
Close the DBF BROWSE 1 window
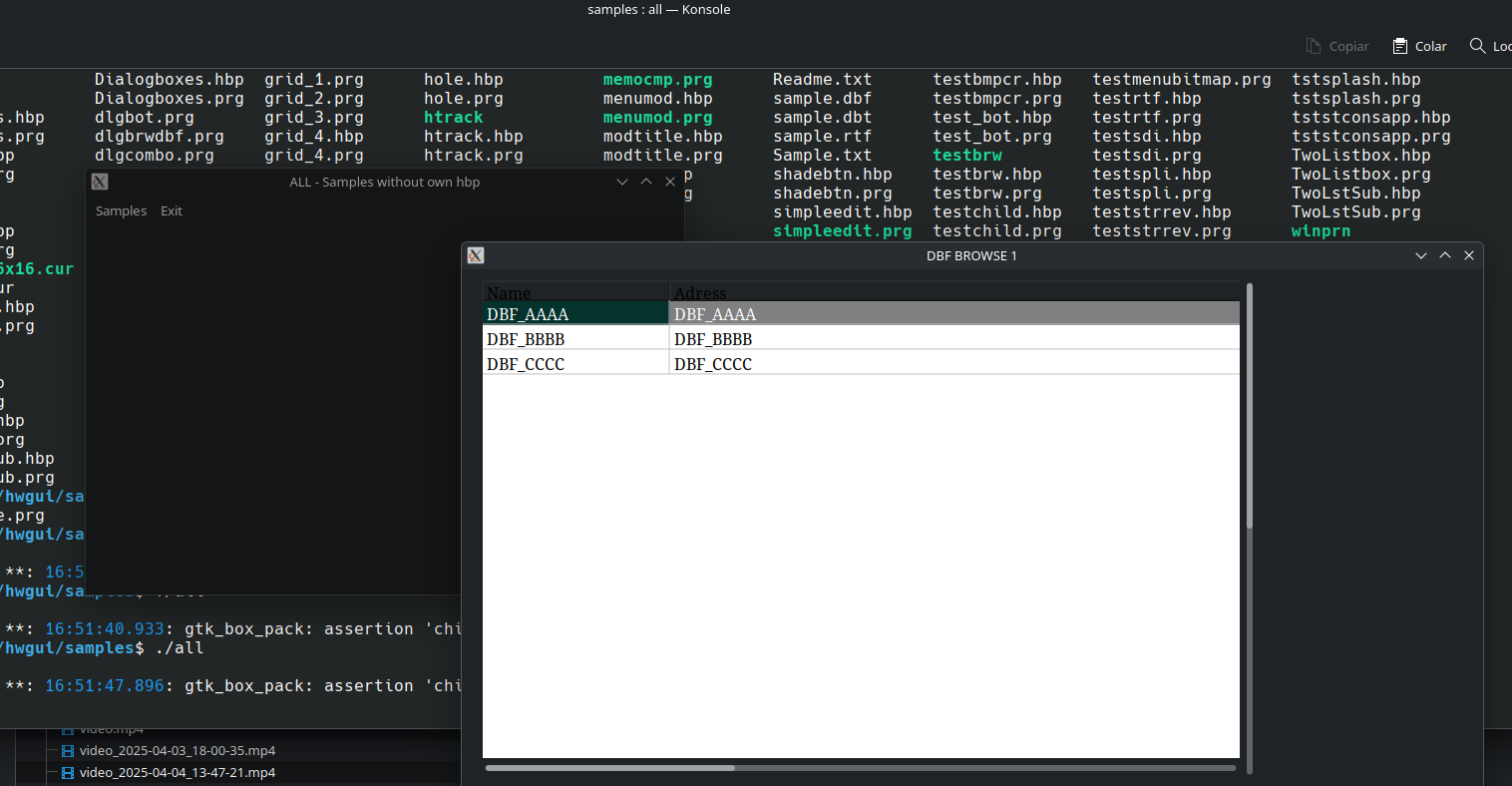[1469, 255]
